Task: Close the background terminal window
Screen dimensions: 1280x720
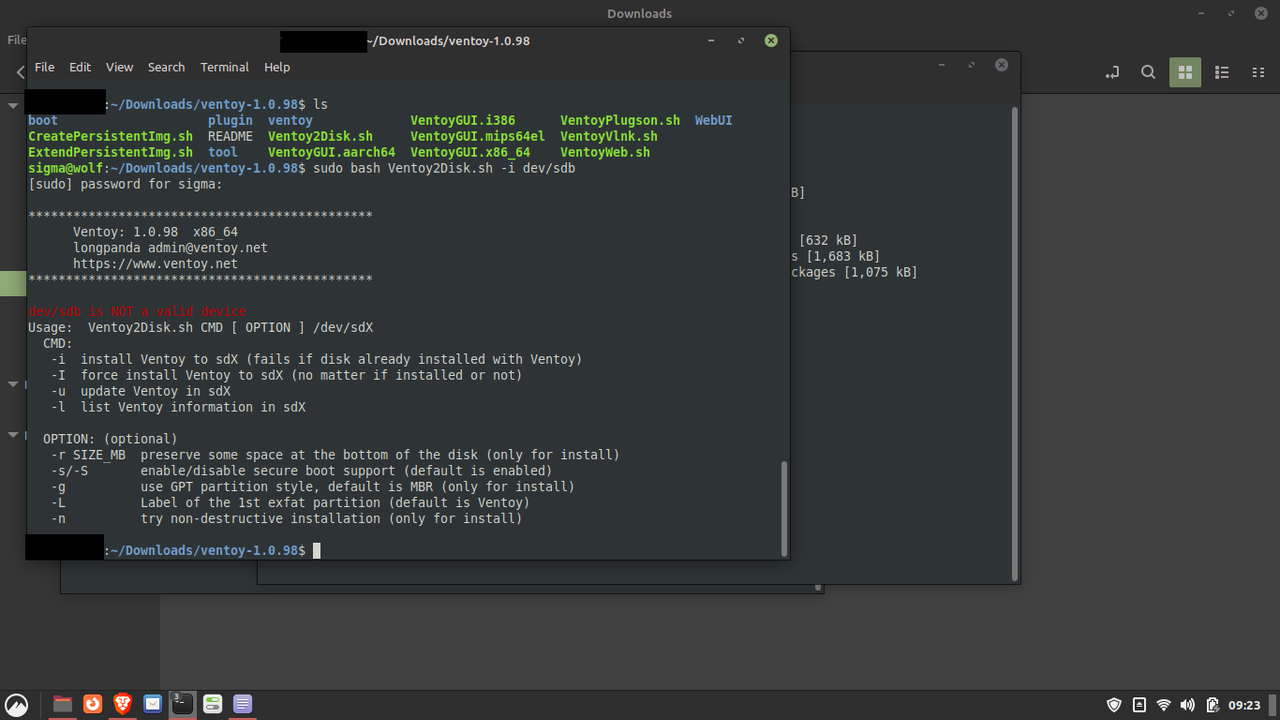Action: tap(1001, 65)
